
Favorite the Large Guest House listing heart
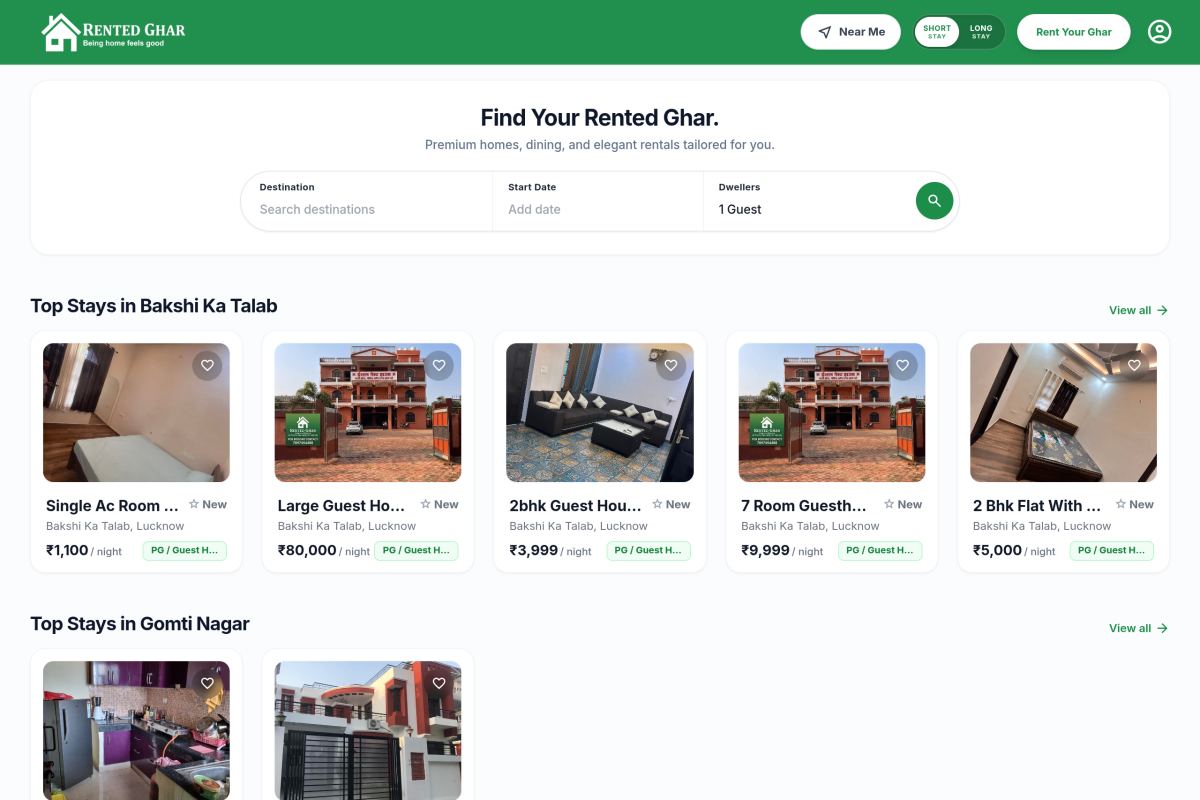439,366
